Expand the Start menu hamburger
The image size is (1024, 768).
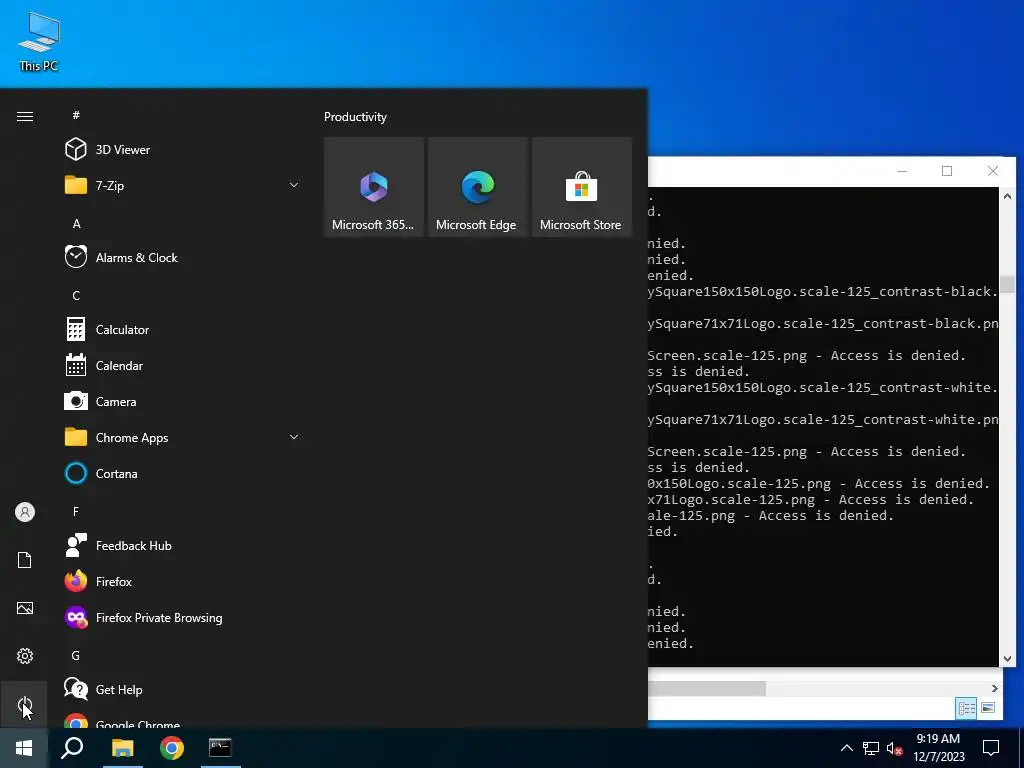point(25,116)
